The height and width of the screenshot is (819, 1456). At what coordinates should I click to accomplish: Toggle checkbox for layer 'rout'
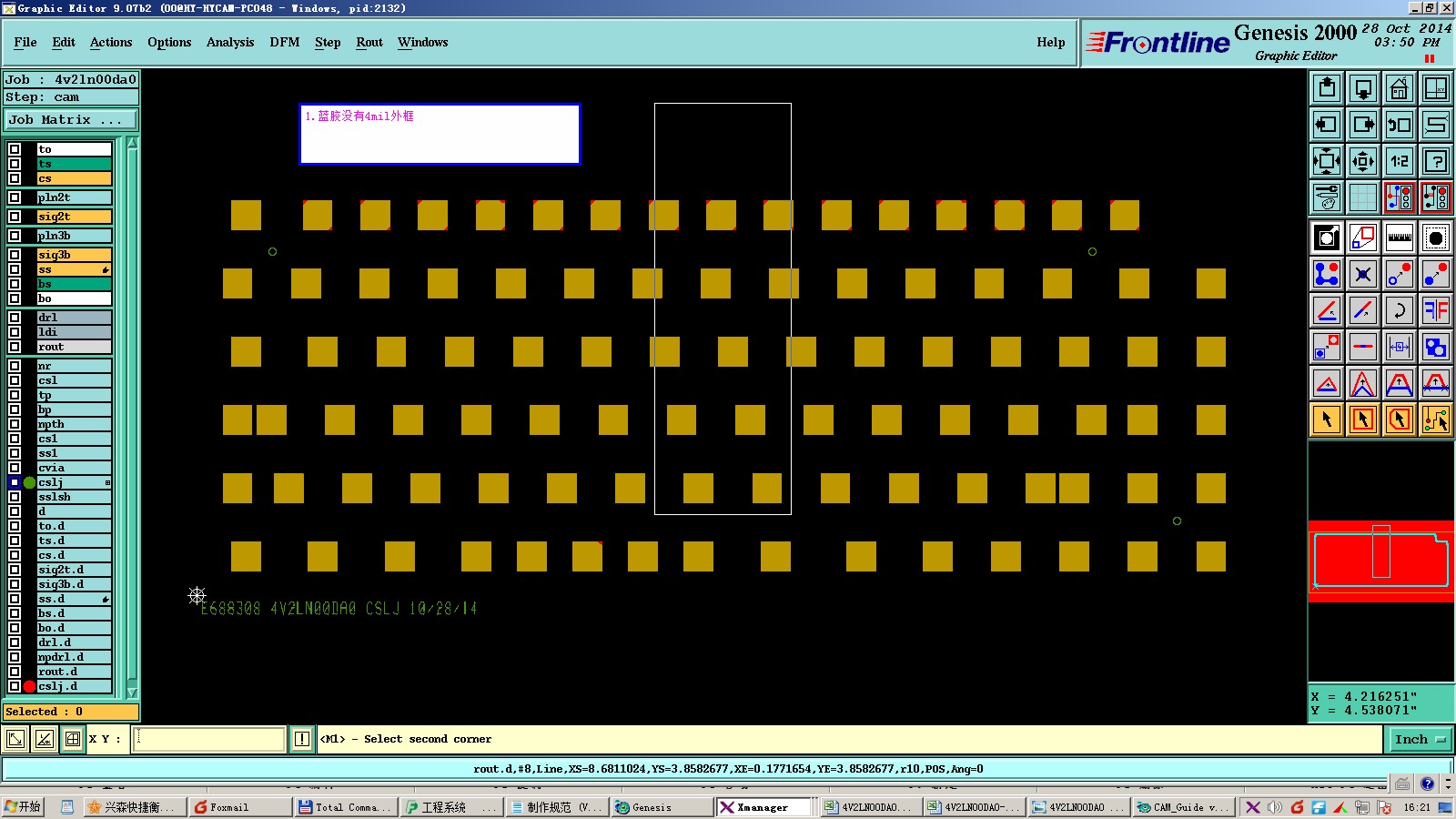[x=15, y=347]
